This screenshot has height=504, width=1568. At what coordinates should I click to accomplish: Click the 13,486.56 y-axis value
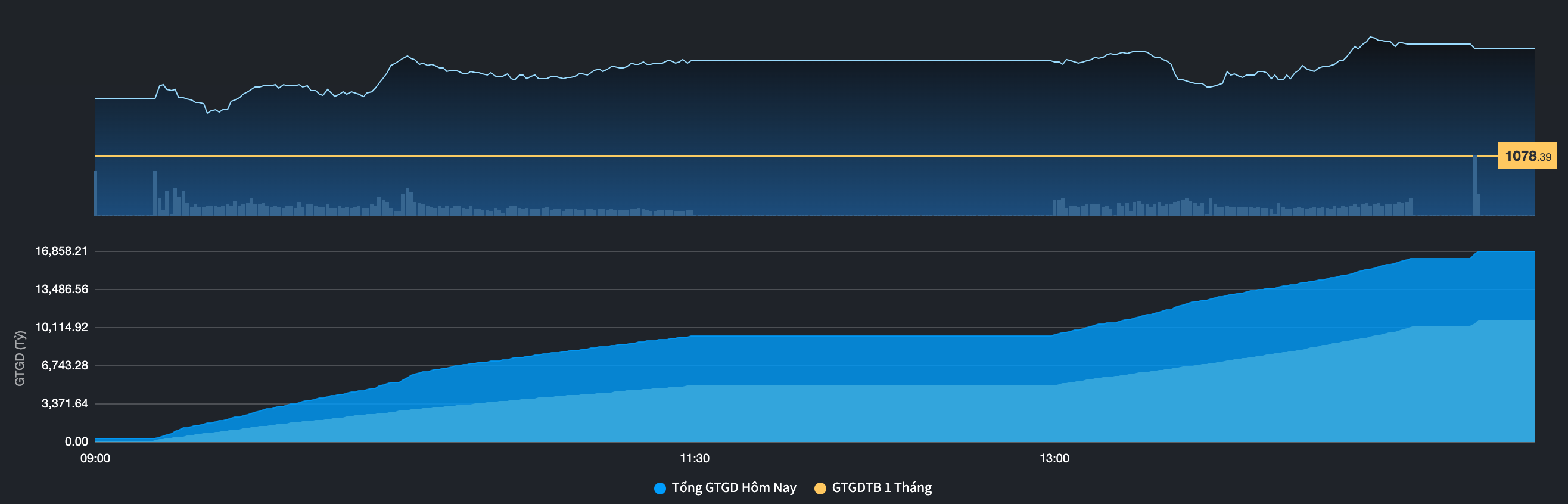click(61, 289)
